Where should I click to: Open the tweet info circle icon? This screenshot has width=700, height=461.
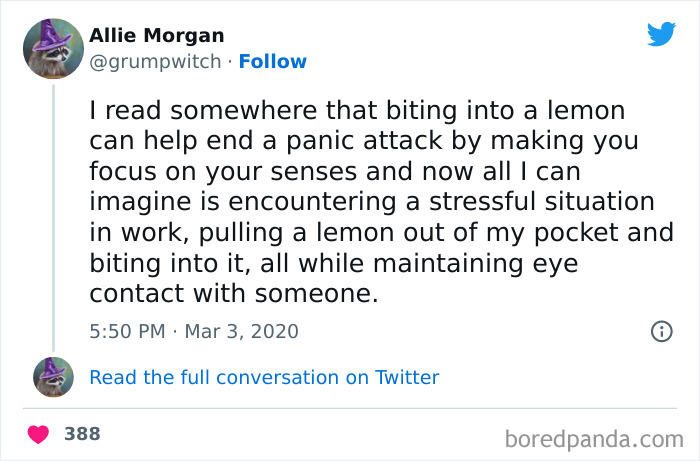point(661,331)
